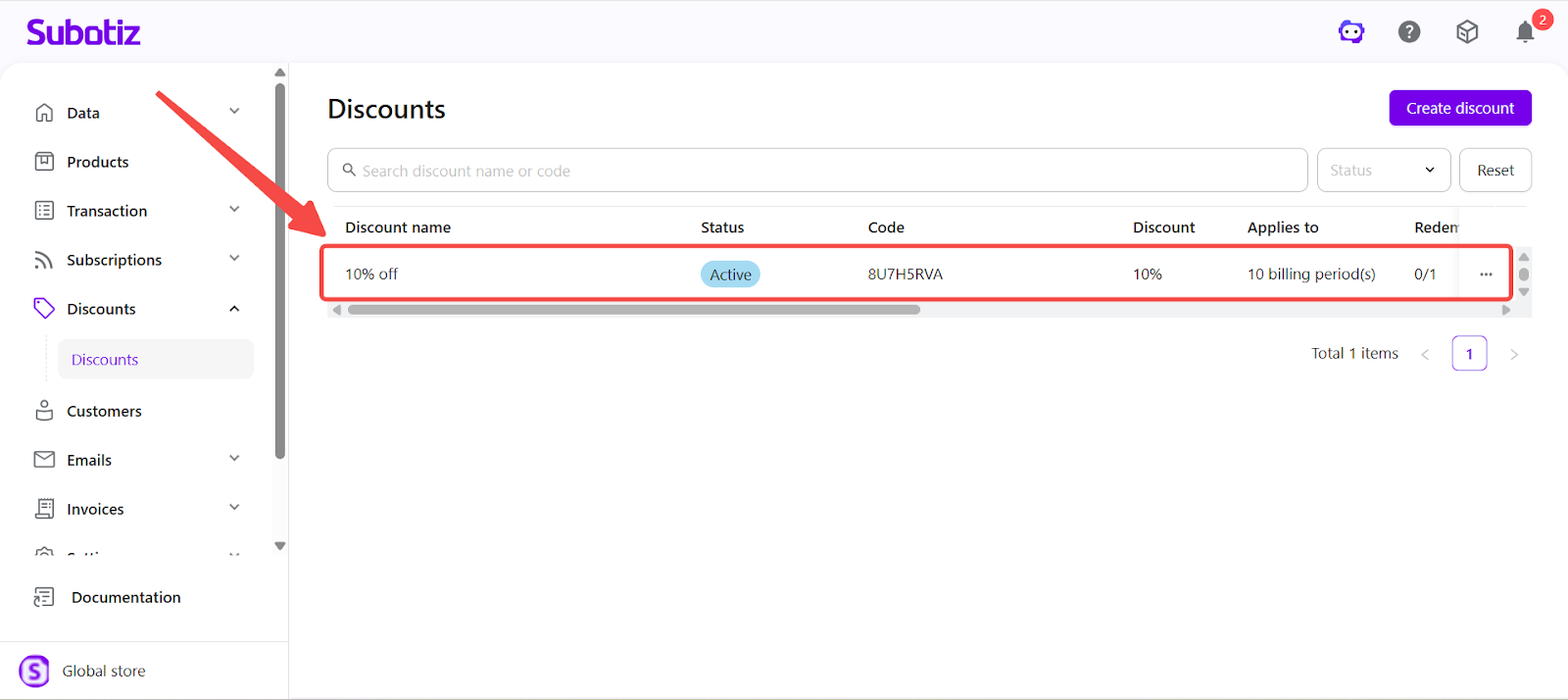Open the chatbot assistant icon

point(1351,32)
